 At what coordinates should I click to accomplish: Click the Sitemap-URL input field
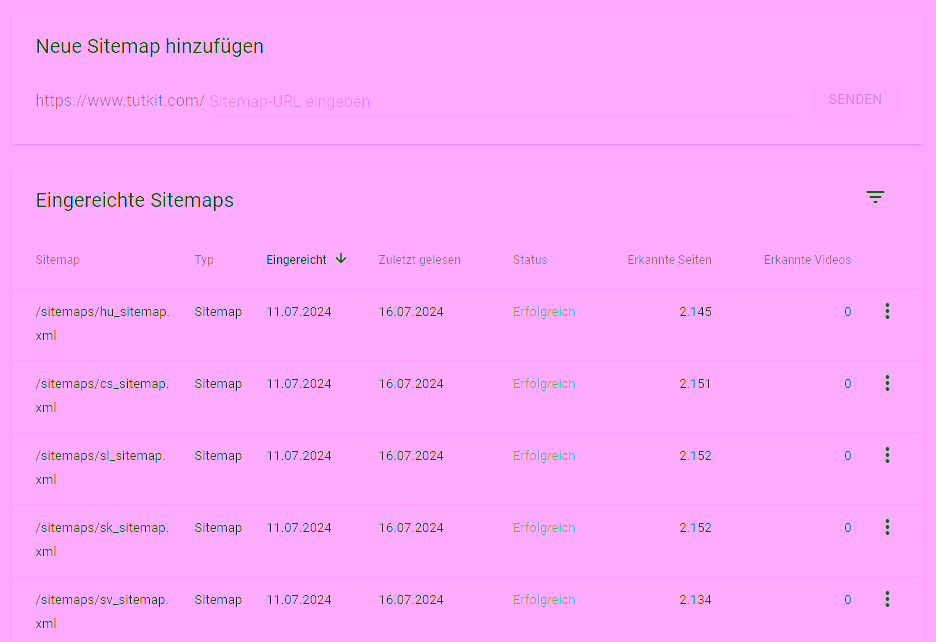point(400,101)
